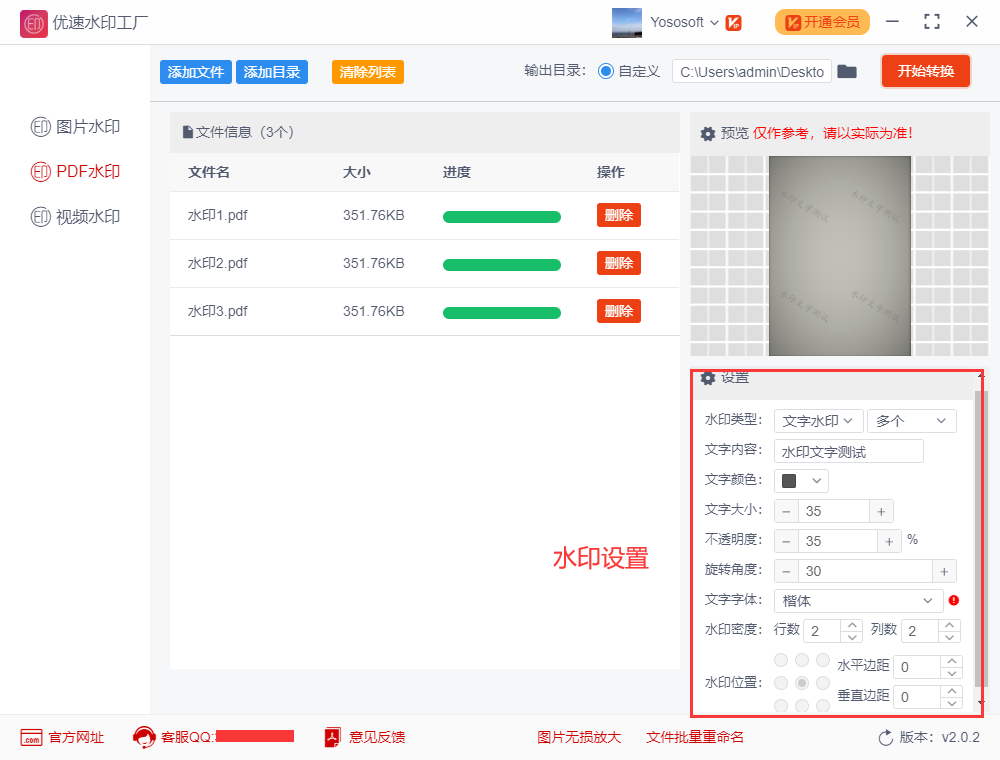Select the top-right watermark position radio
The image size is (1000, 760).
(x=823, y=660)
